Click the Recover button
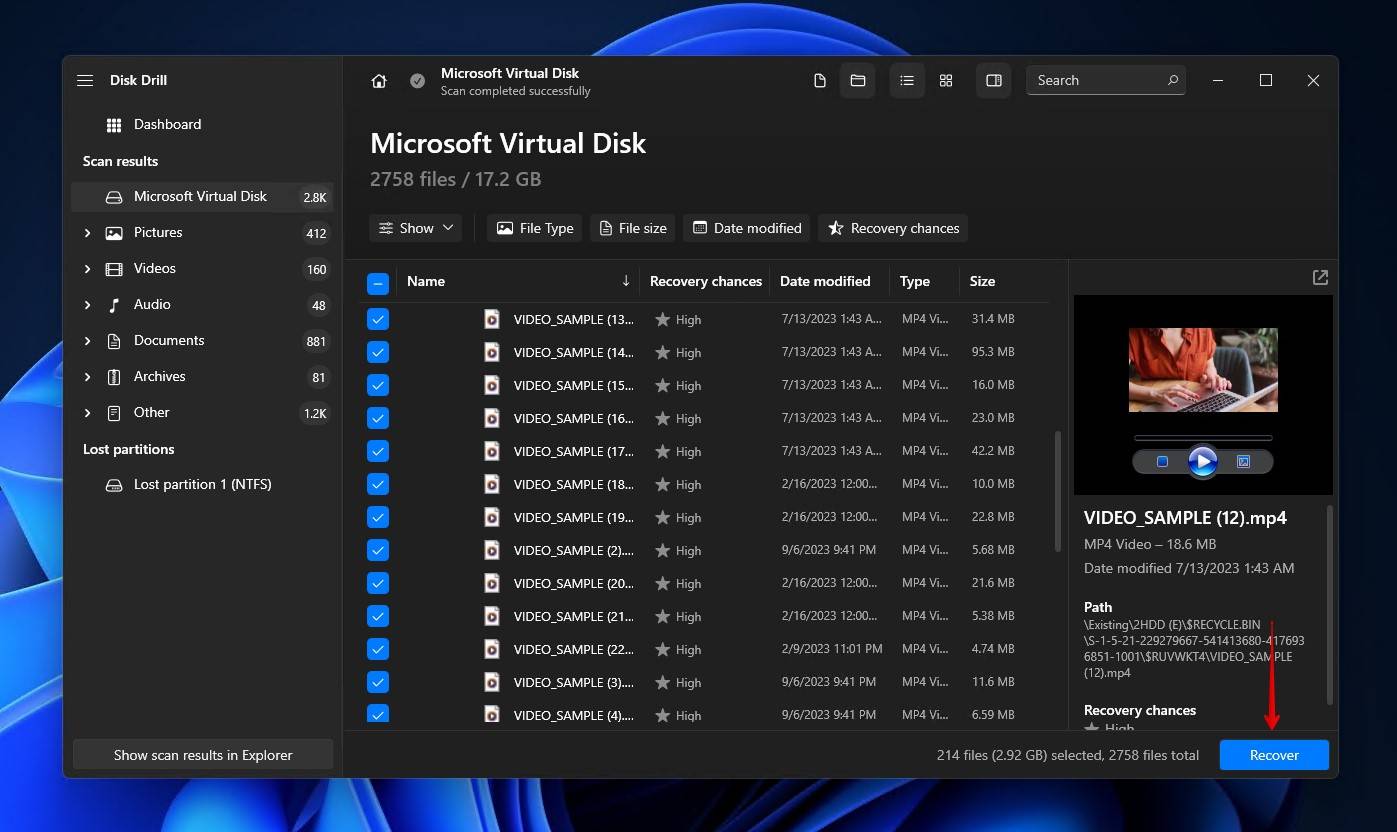The height and width of the screenshot is (832, 1397). 1273,755
